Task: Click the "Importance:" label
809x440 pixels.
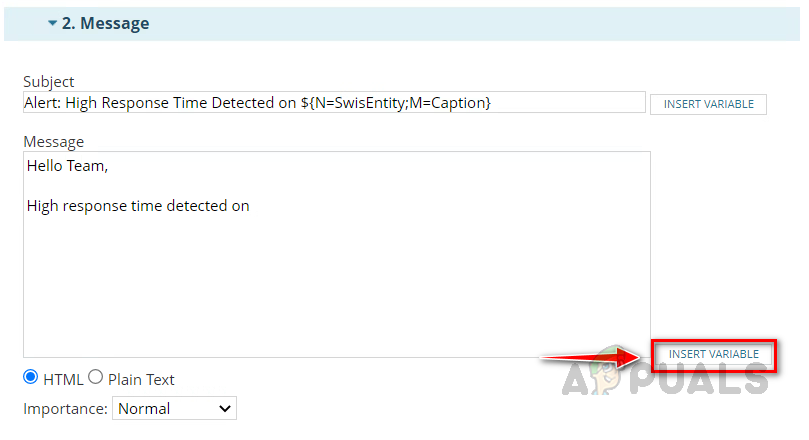Action: pyautogui.click(x=65, y=408)
